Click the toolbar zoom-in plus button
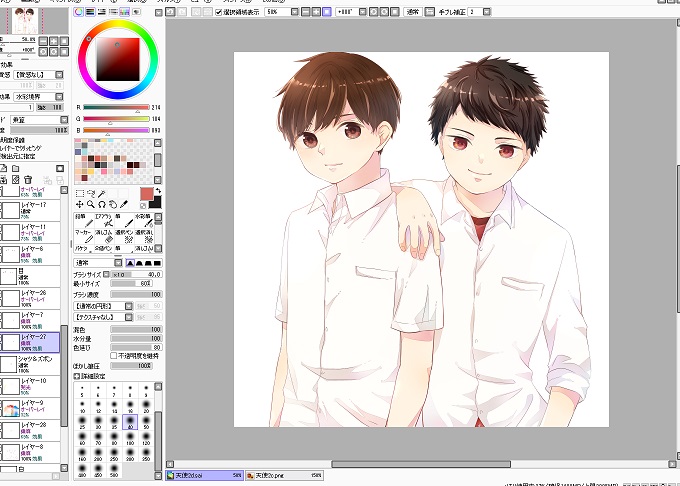 coord(316,12)
